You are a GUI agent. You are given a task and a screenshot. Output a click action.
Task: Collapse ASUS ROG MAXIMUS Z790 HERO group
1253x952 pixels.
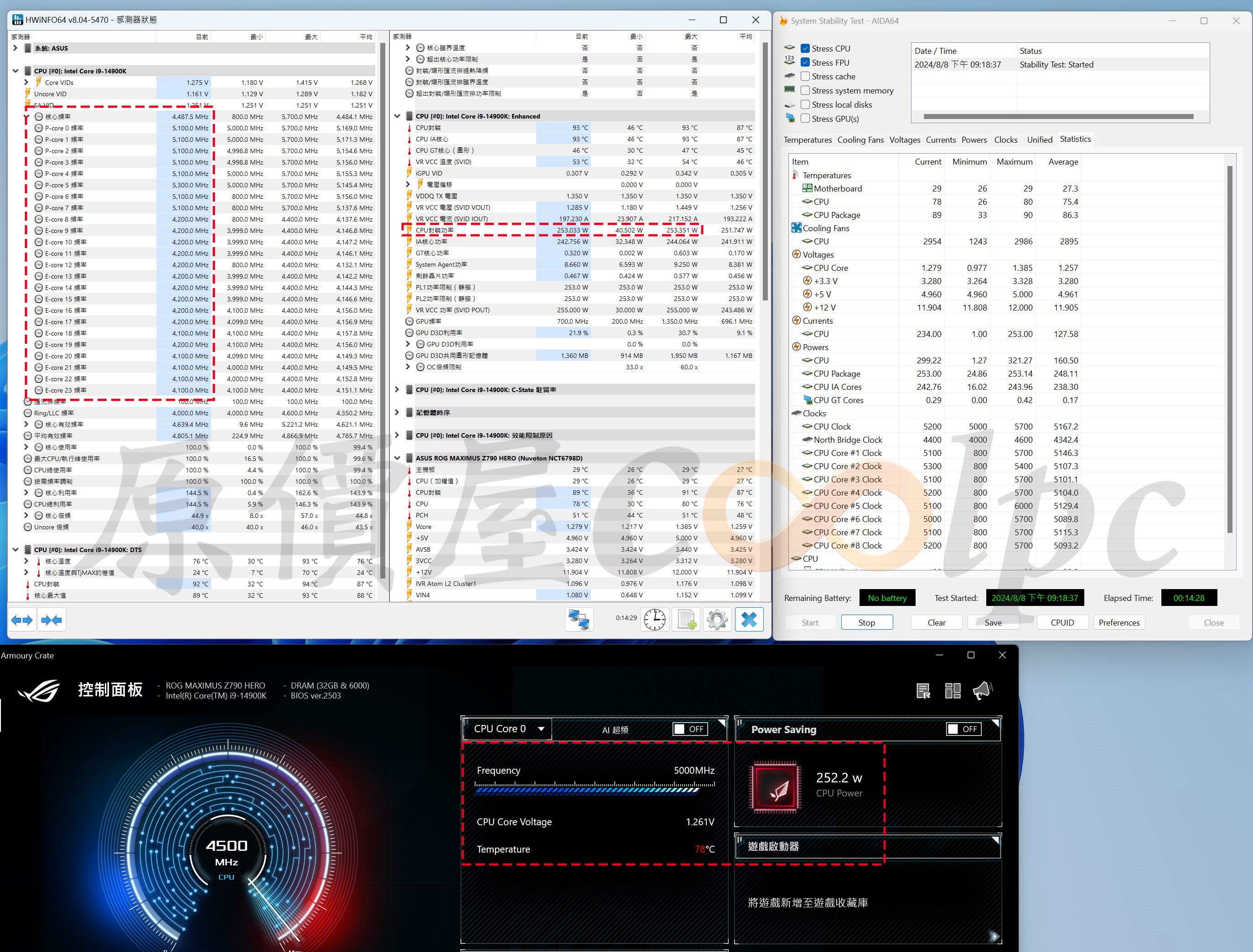point(397,458)
